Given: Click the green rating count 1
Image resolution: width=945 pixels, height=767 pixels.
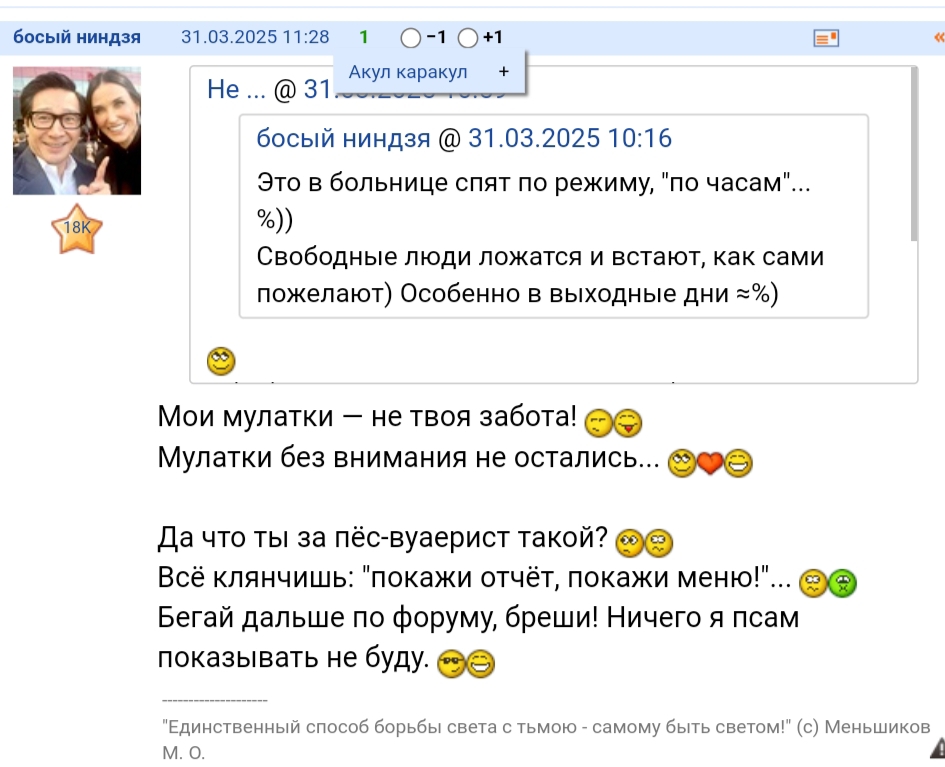Looking at the screenshot, I should coord(363,37).
